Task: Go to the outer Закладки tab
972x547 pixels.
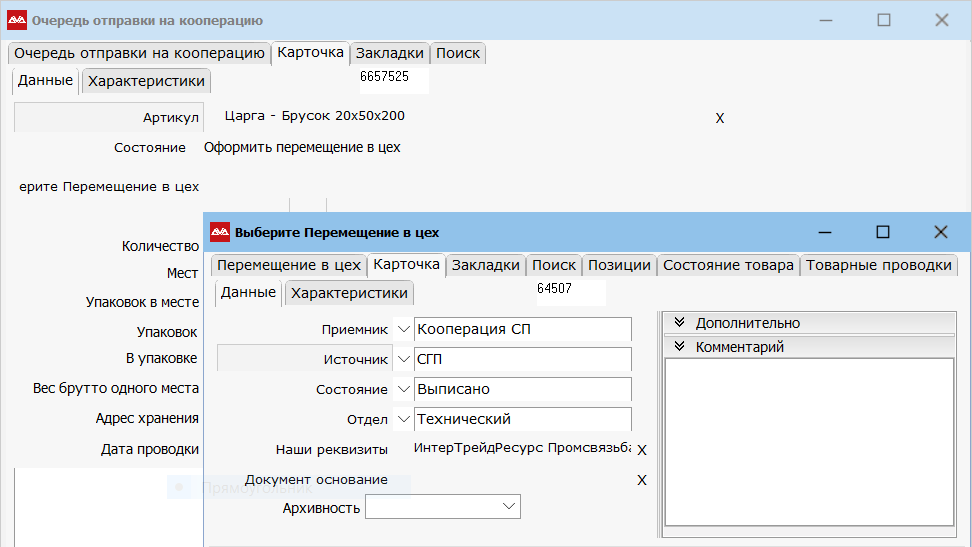Action: point(389,53)
